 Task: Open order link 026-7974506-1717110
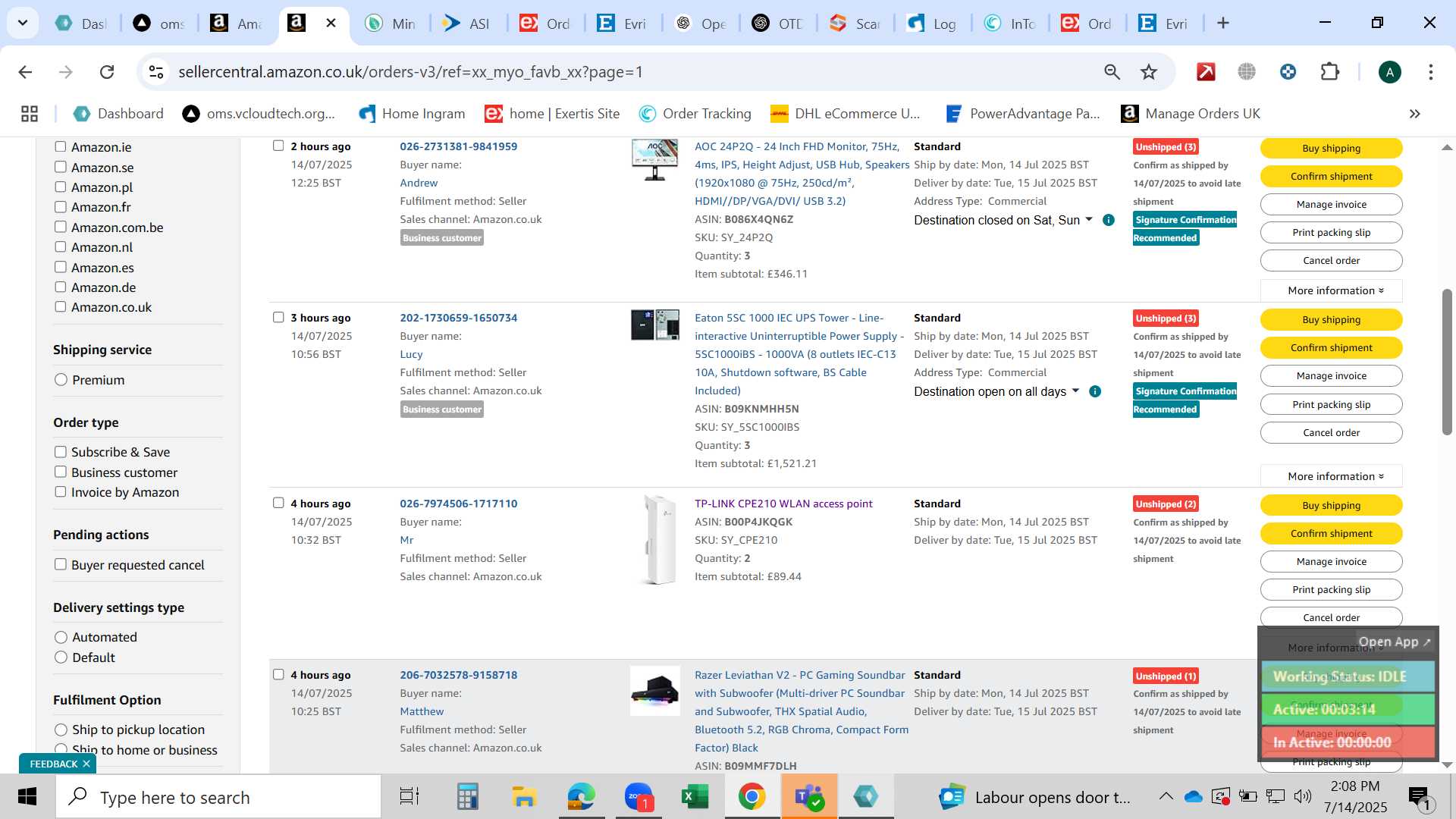click(x=459, y=504)
